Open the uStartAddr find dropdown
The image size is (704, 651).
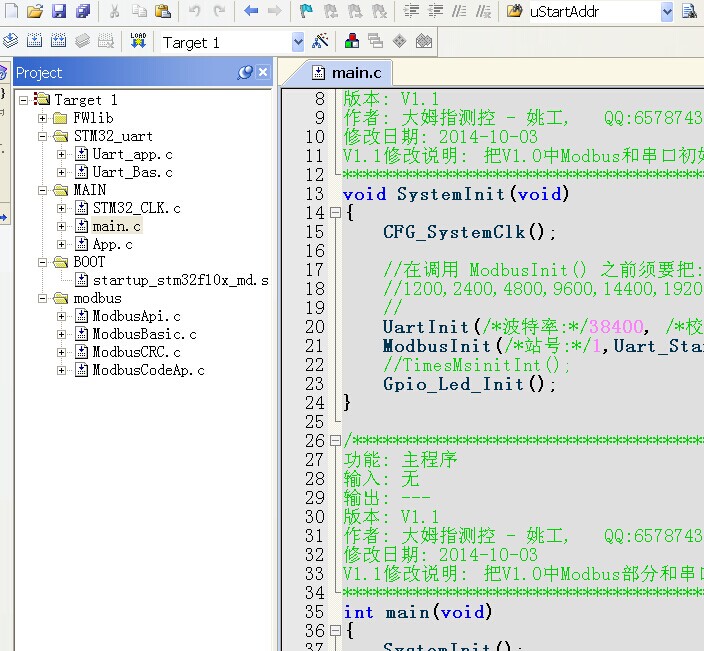point(667,12)
